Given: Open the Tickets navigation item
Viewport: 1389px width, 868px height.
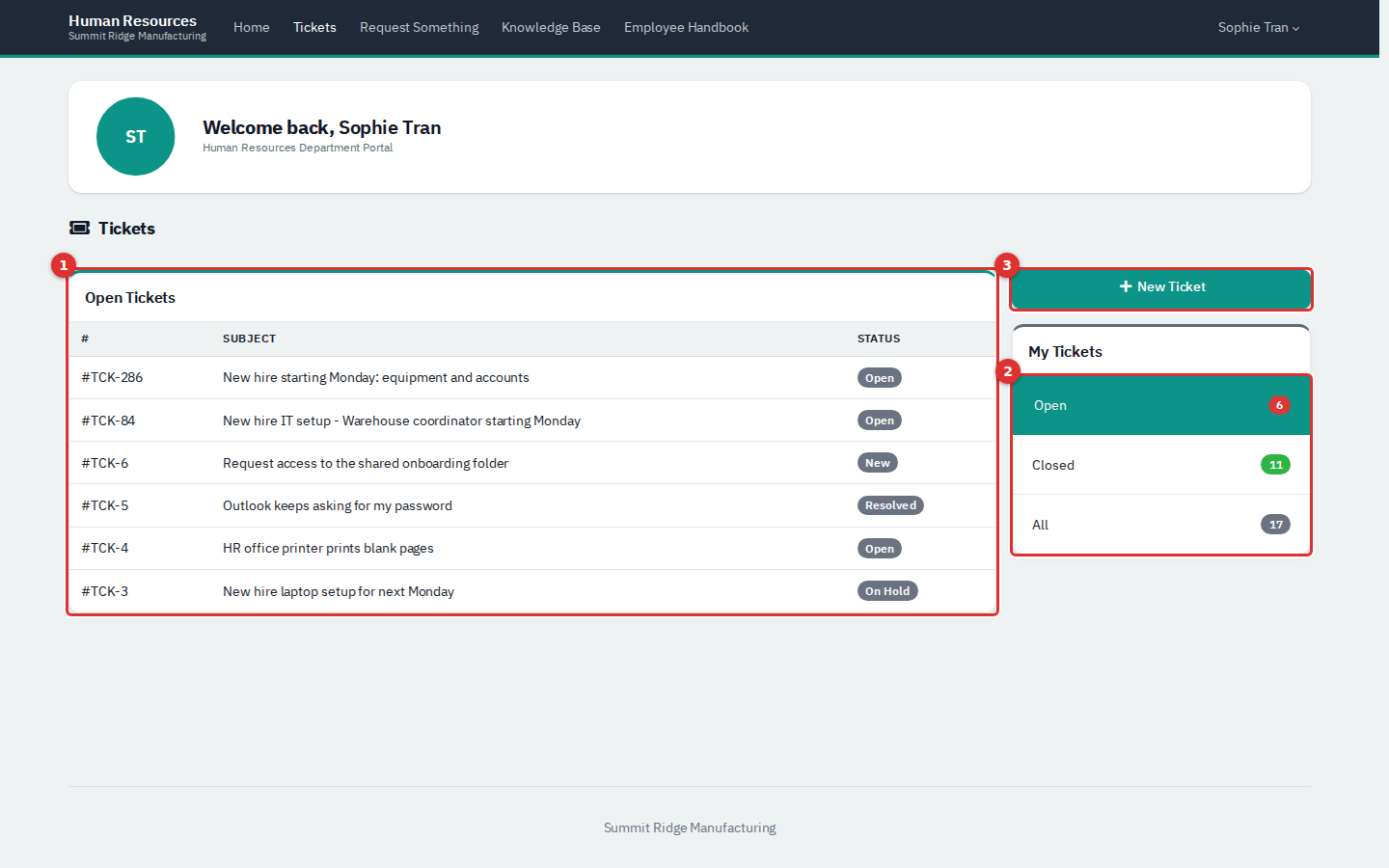Looking at the screenshot, I should pos(314,27).
